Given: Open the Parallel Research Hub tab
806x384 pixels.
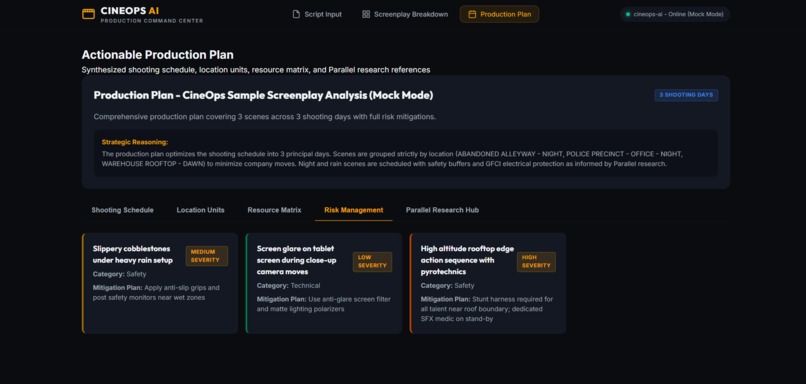Looking at the screenshot, I should coord(442,210).
